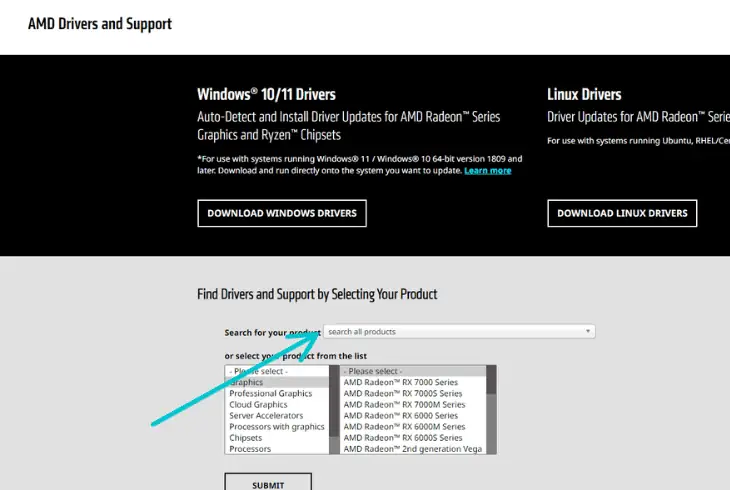
Task: Select AMD Radeon RX 7000 Series
Action: coord(413,382)
